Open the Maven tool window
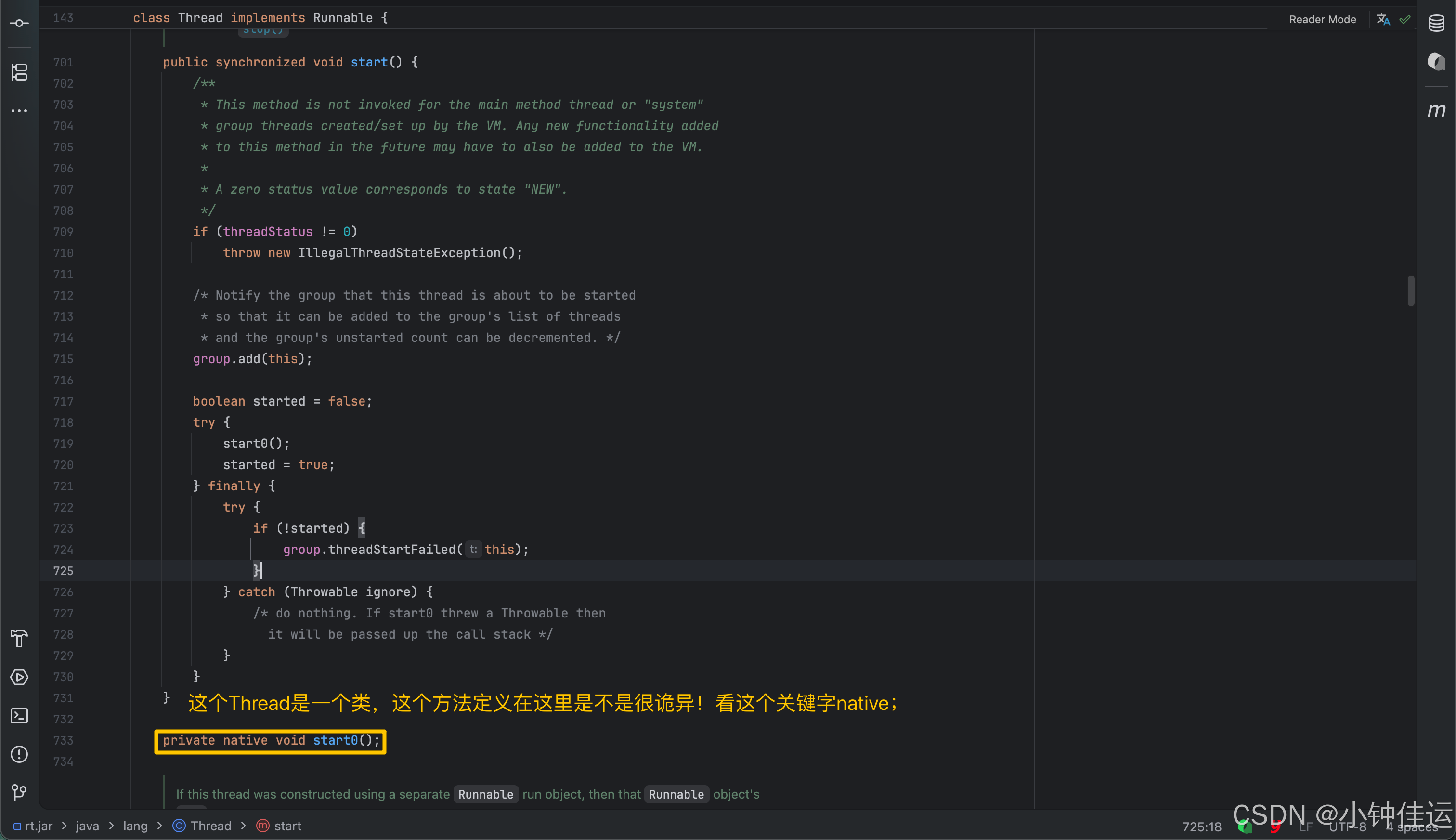This screenshot has width=1456, height=840. point(1436,110)
